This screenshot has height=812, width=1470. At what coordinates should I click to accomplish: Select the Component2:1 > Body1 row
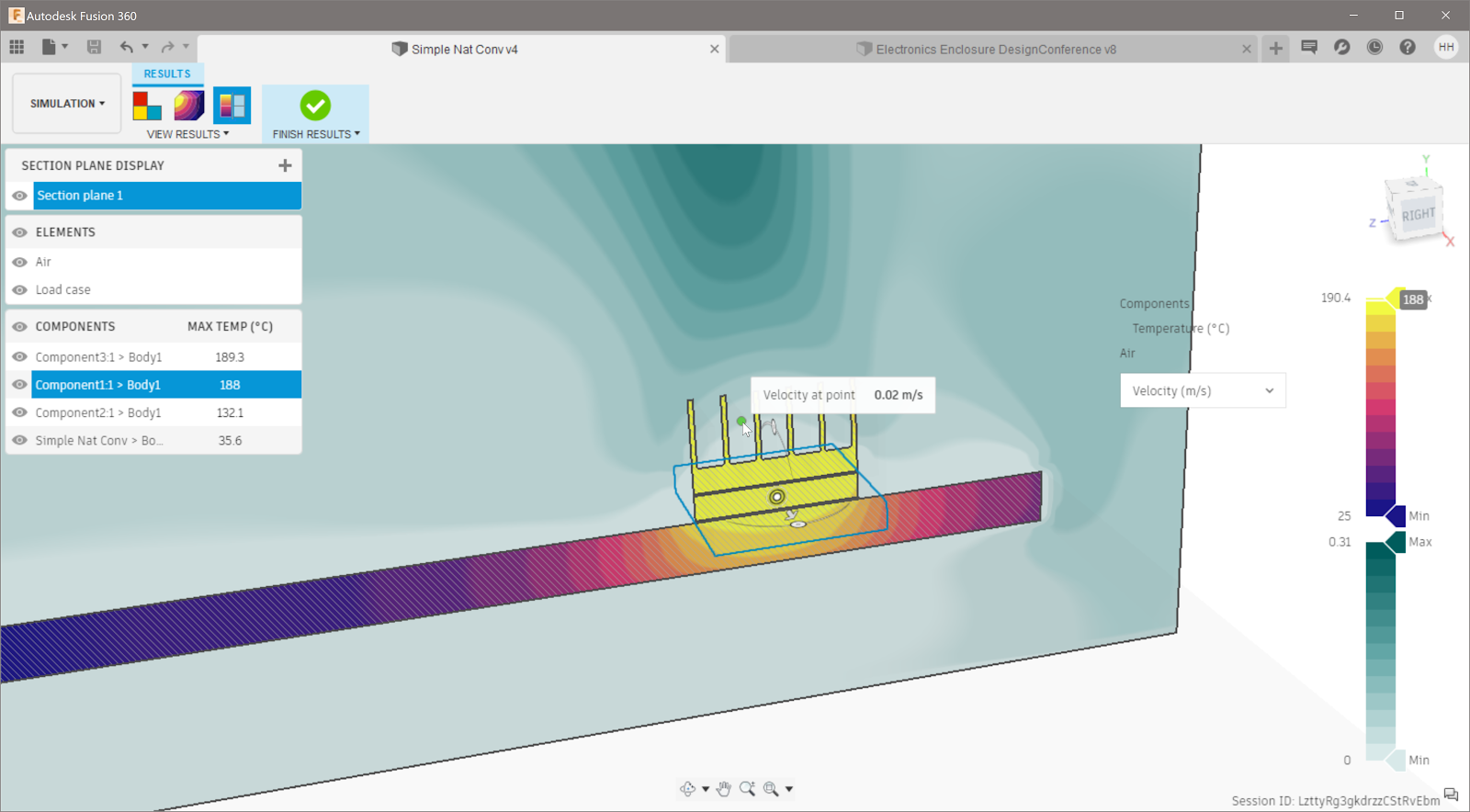[167, 412]
